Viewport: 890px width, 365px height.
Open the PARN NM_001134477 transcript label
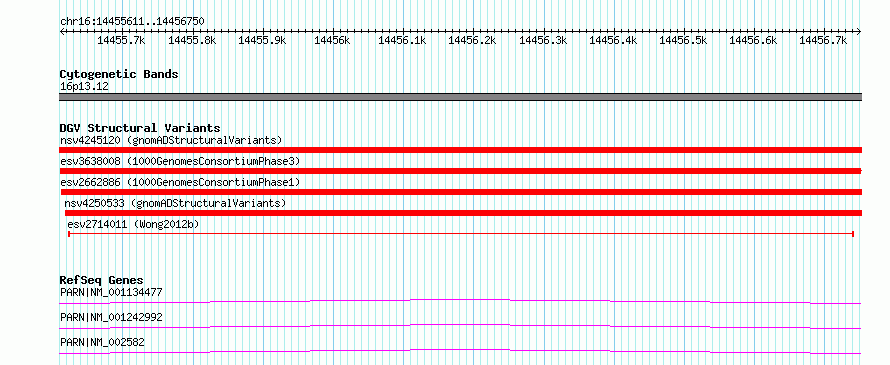[111, 292]
